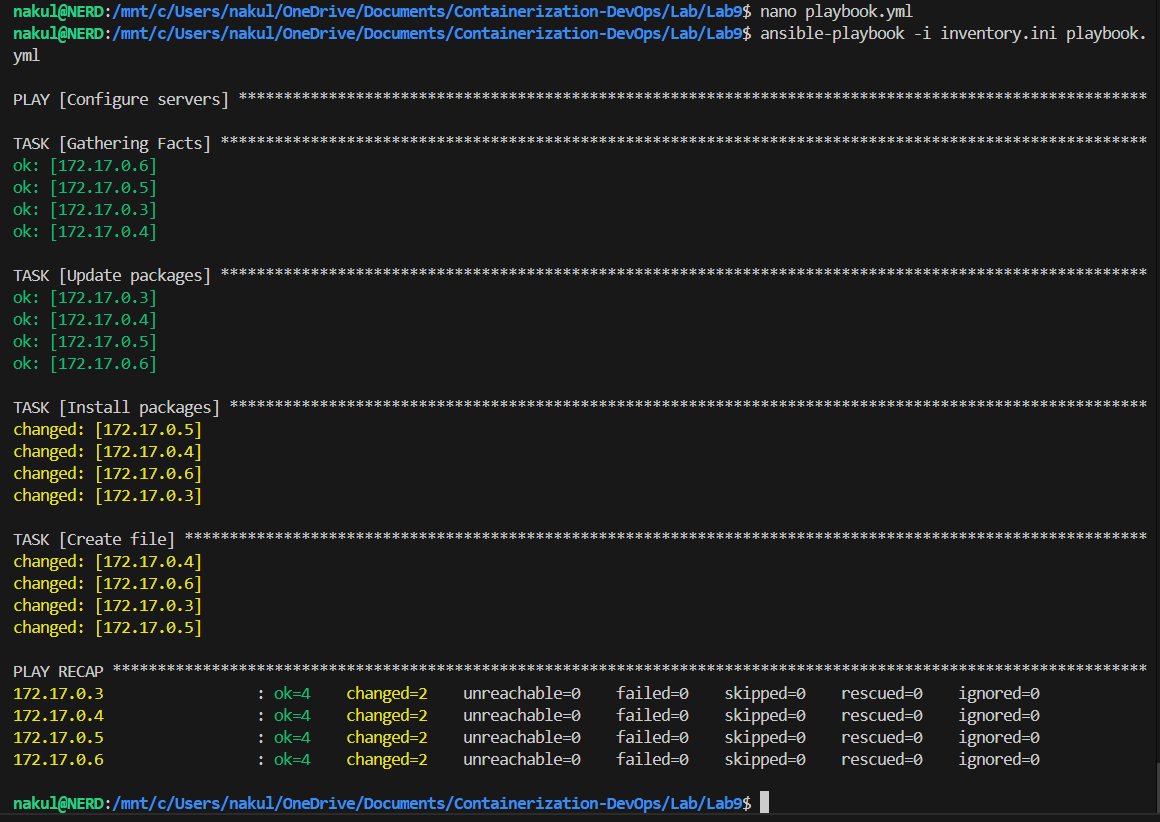Click the 'nakul@NERD' prompt before the ansible-playbook command
The width and height of the screenshot is (1160, 822).
58,34
